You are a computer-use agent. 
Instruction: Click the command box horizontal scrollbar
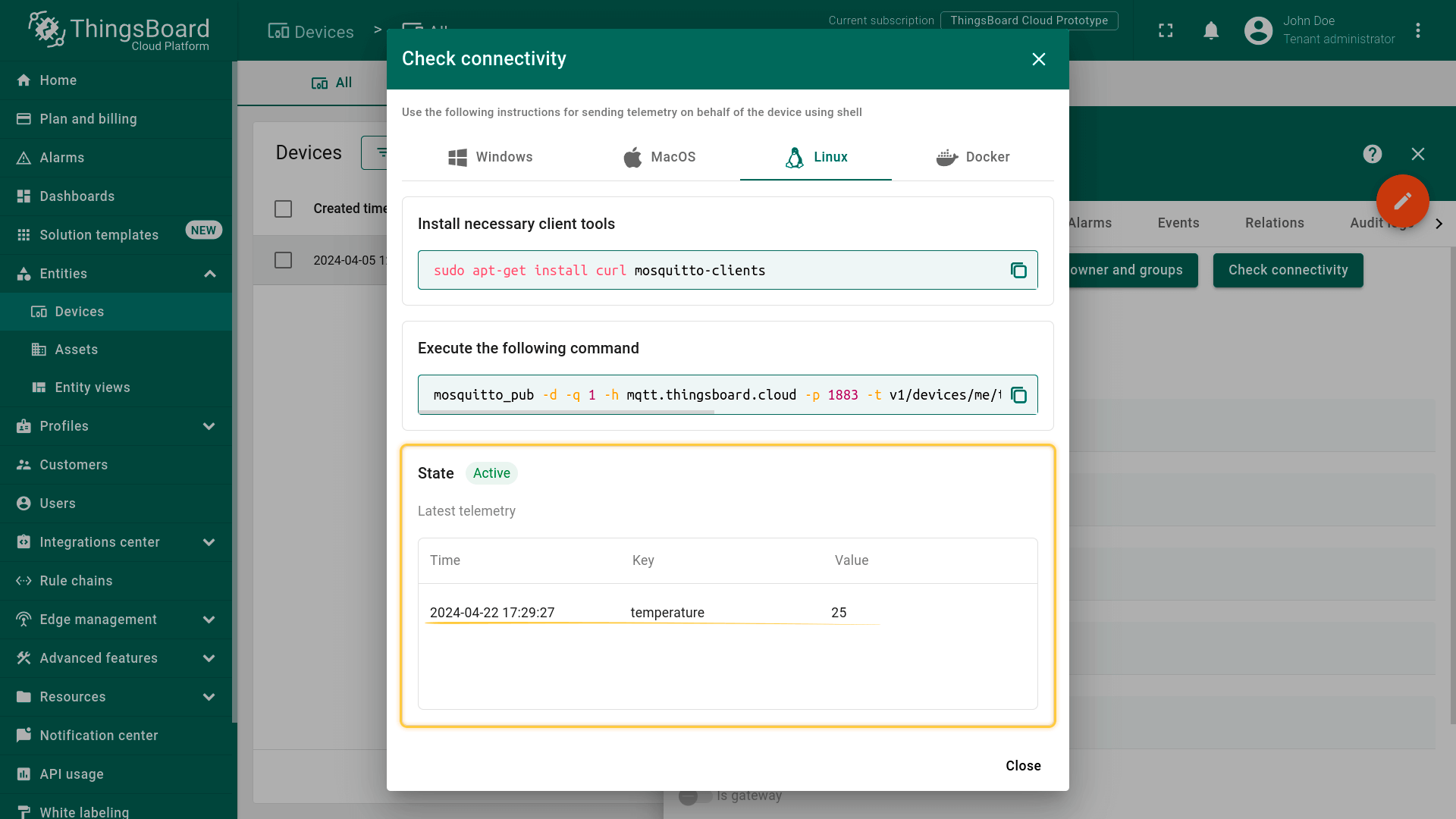(x=566, y=412)
